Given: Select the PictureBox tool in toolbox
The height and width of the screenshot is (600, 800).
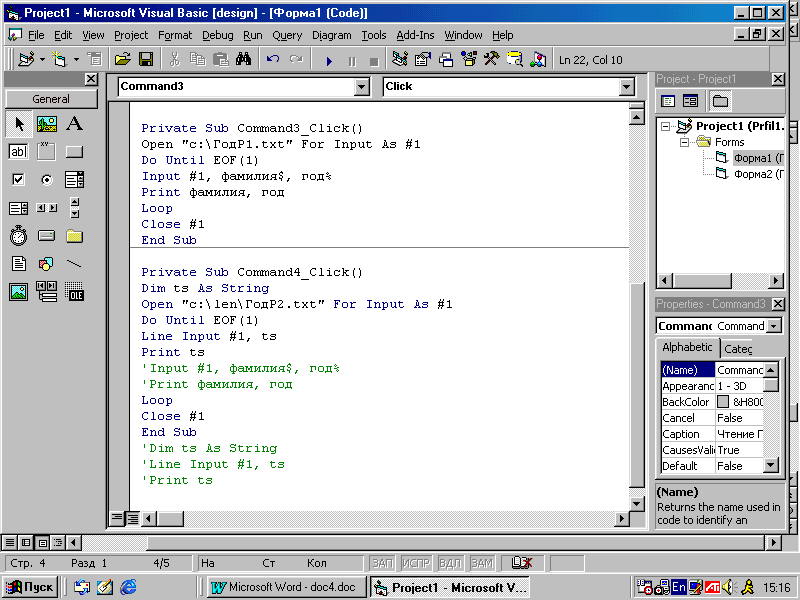Looking at the screenshot, I should click(47, 124).
